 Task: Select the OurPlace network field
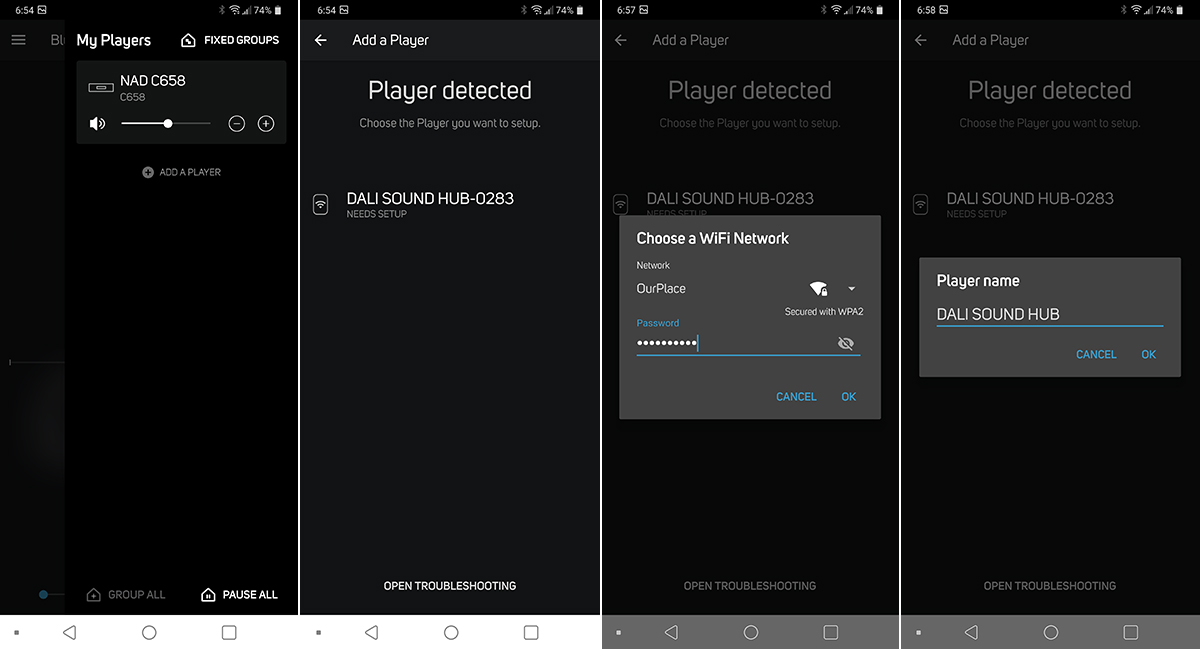748,289
